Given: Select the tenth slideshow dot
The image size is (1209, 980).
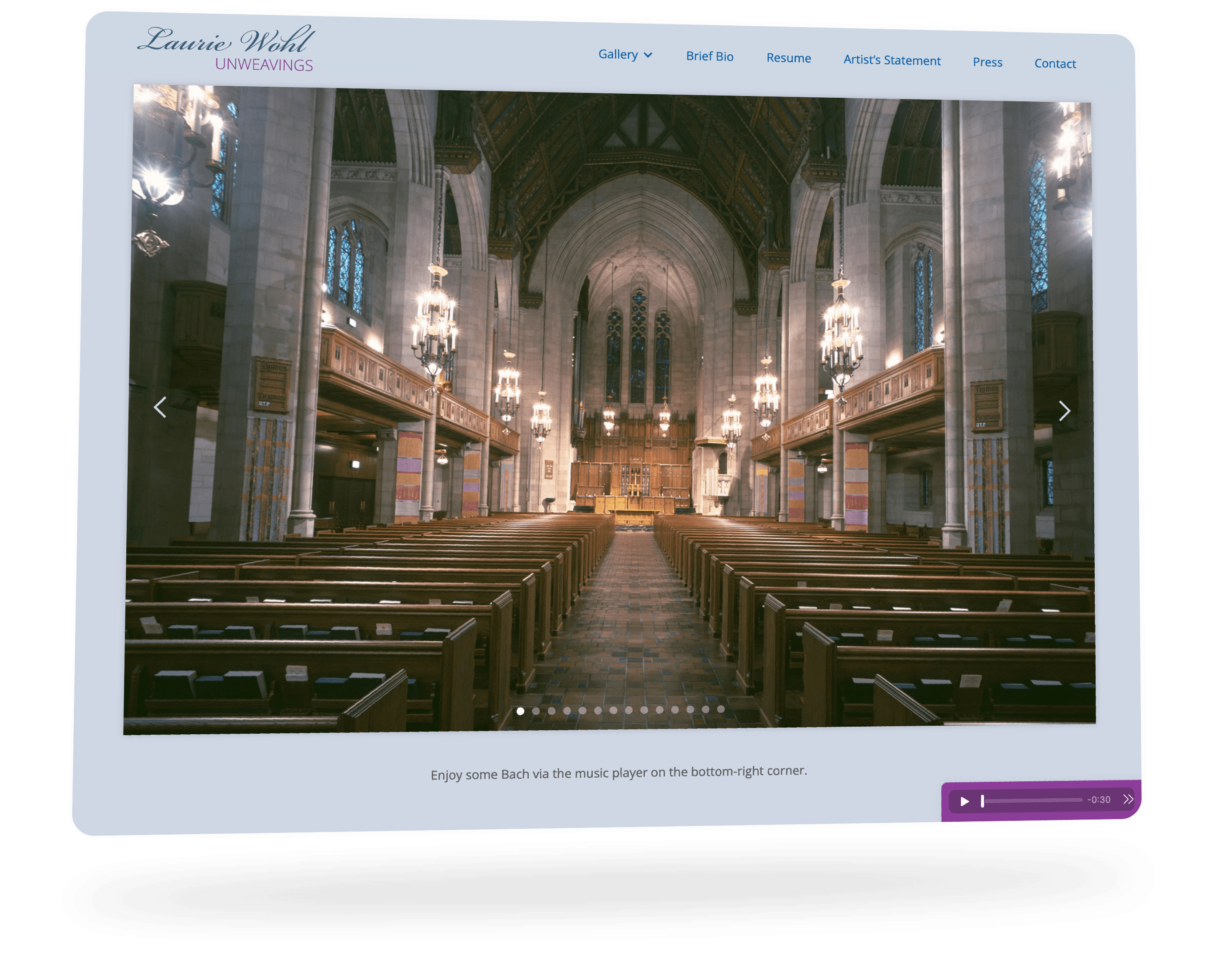Looking at the screenshot, I should click(x=659, y=710).
